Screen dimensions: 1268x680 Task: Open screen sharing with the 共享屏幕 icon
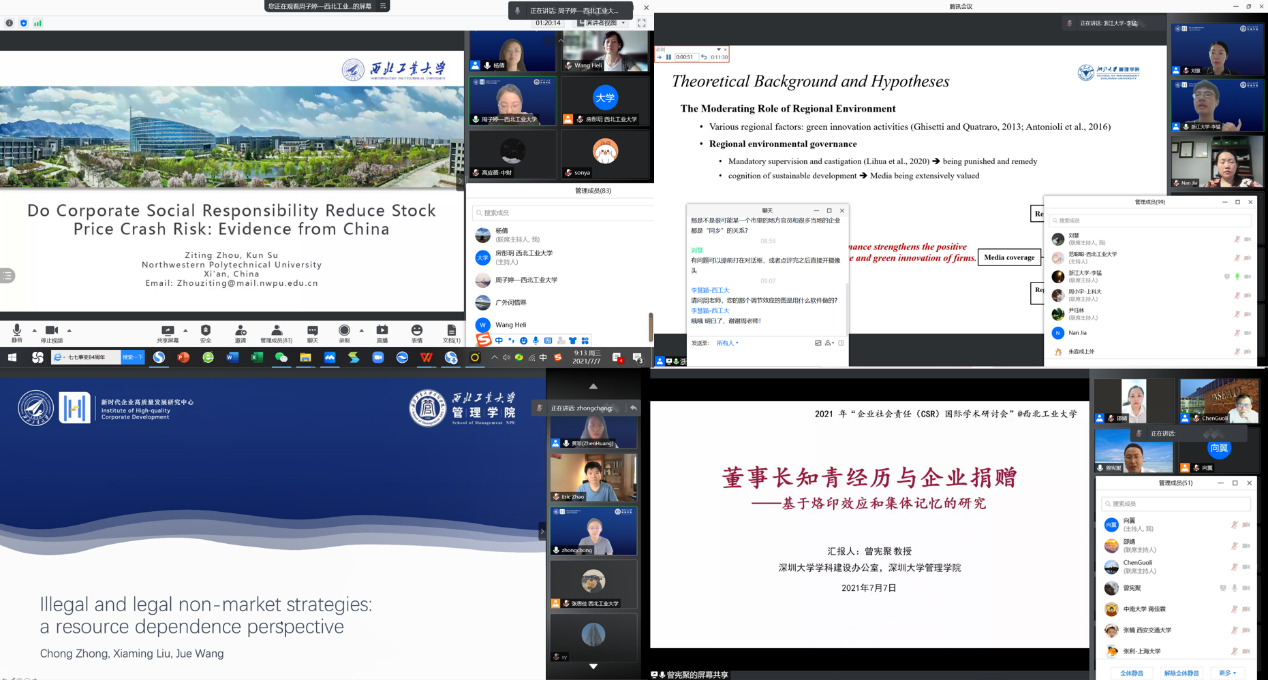(166, 332)
